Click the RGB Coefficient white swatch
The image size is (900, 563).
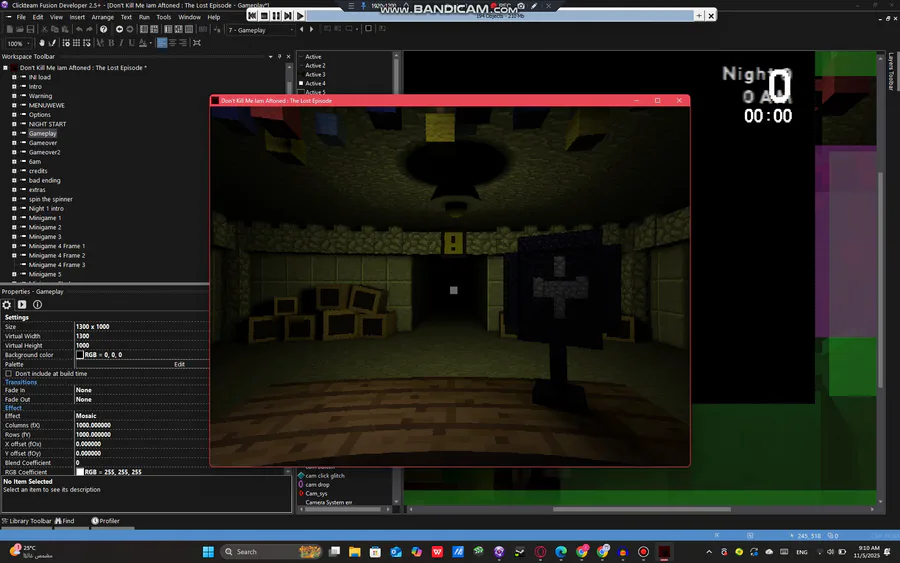click(x=80, y=472)
